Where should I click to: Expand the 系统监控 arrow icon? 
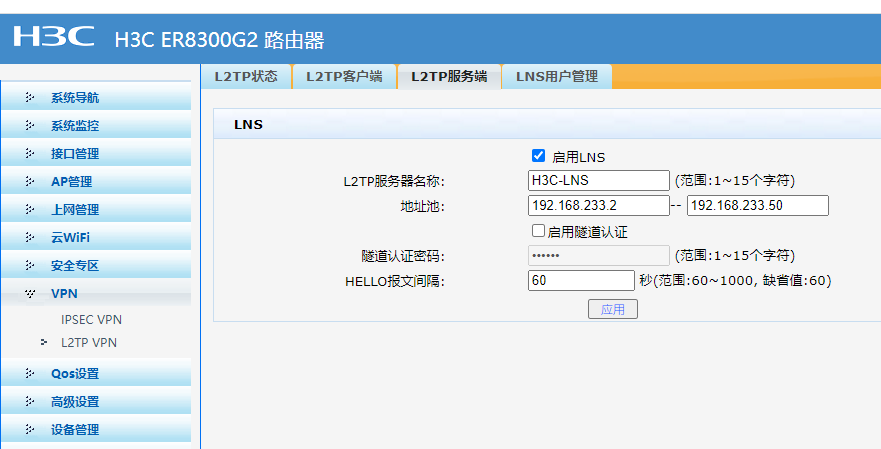(x=30, y=125)
